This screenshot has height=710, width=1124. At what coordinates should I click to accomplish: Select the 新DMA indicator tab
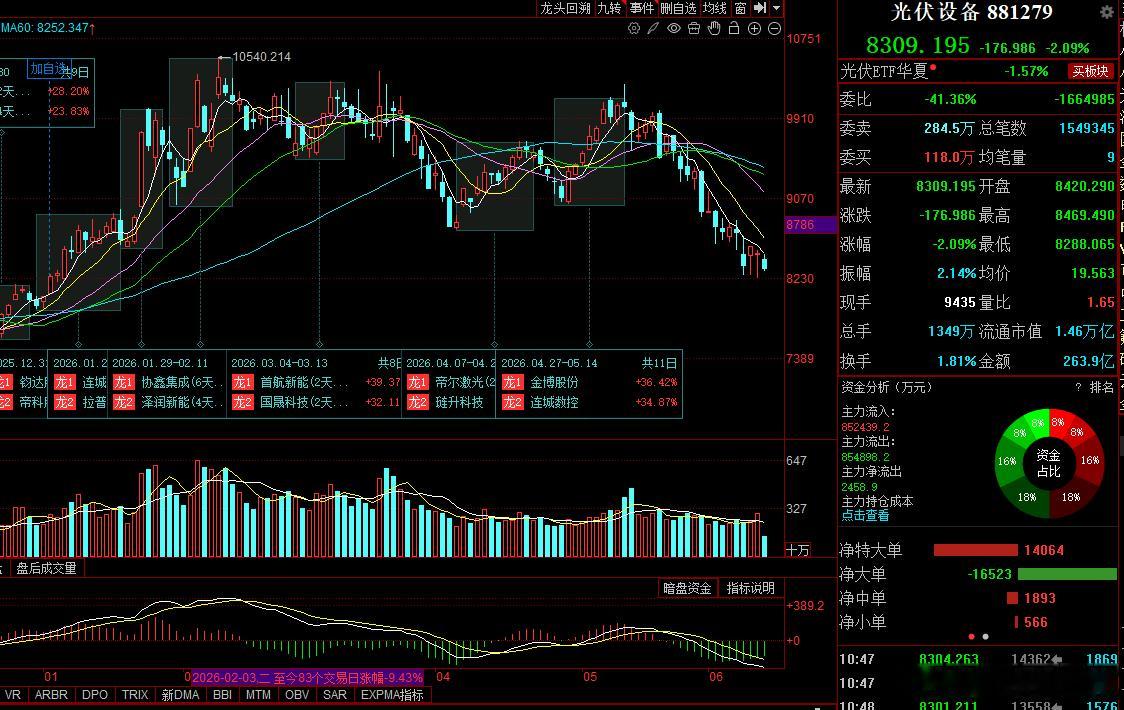[x=181, y=694]
